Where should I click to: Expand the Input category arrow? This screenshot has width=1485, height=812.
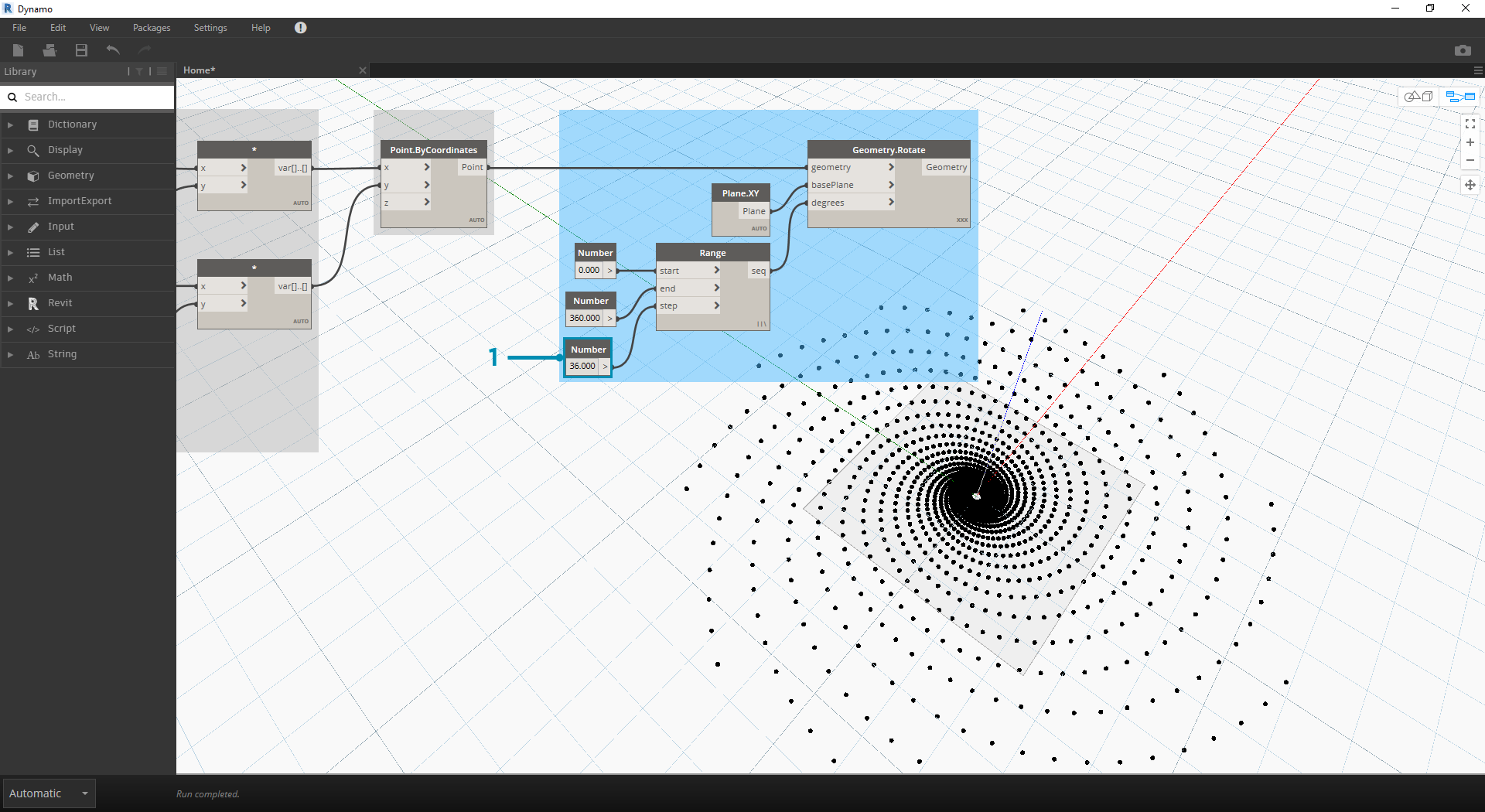coord(10,227)
